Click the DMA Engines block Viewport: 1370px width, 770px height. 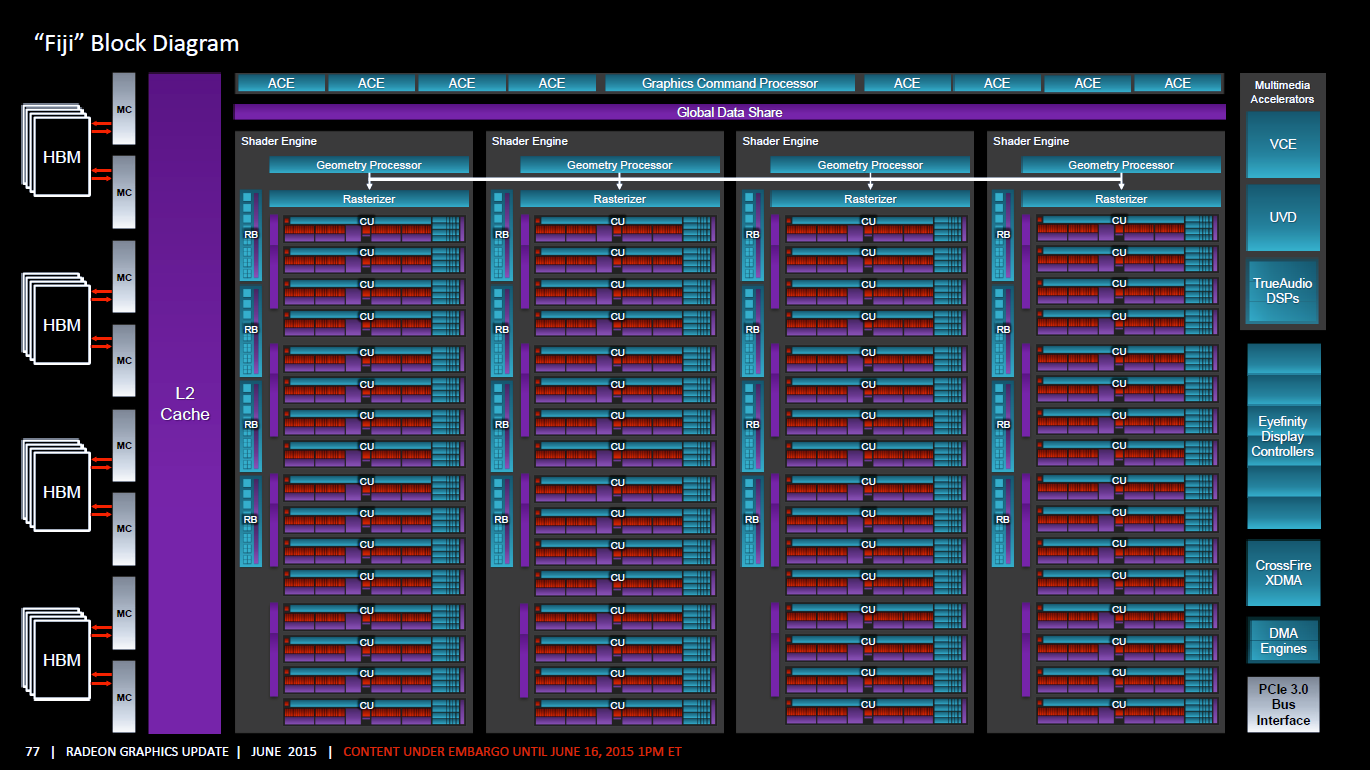point(1283,641)
